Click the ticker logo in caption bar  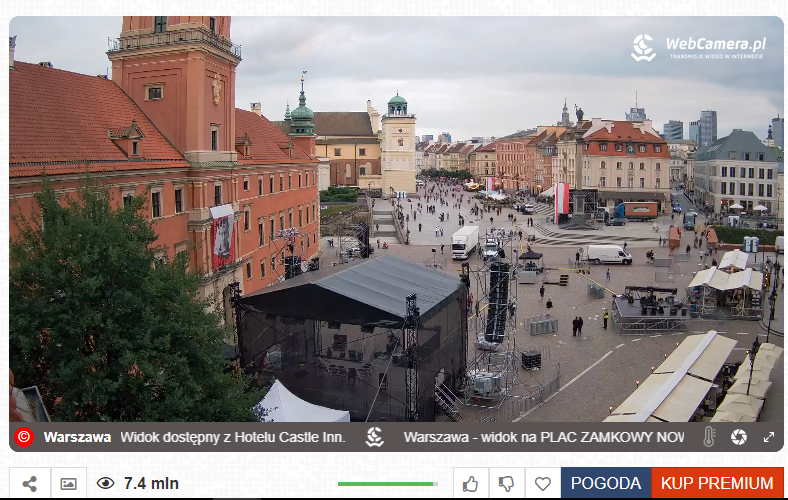point(375,437)
